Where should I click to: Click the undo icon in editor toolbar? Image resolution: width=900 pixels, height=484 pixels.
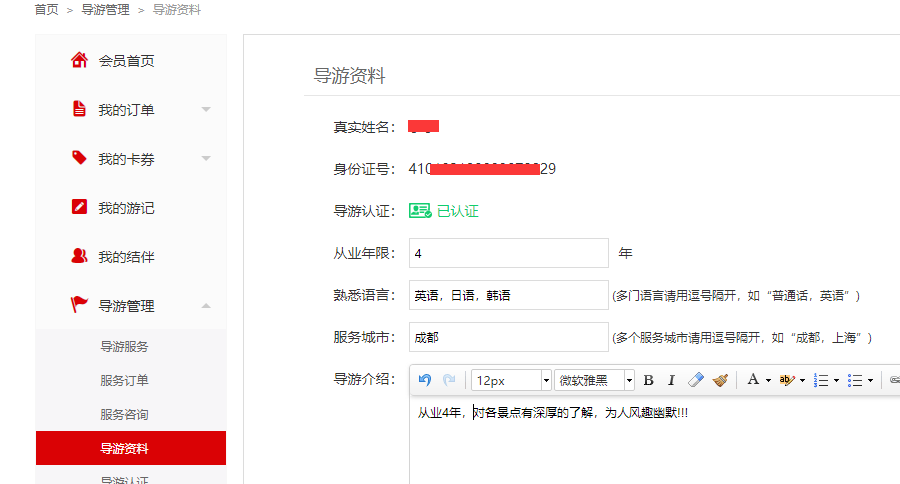425,380
